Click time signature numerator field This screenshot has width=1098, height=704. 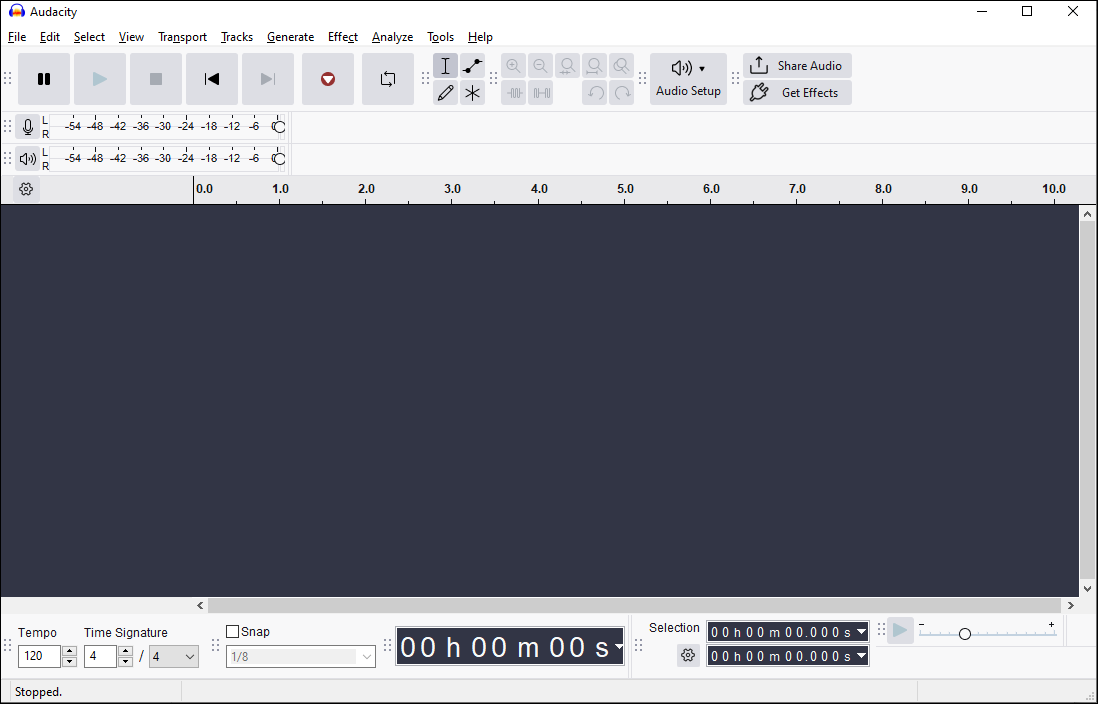(x=100, y=656)
